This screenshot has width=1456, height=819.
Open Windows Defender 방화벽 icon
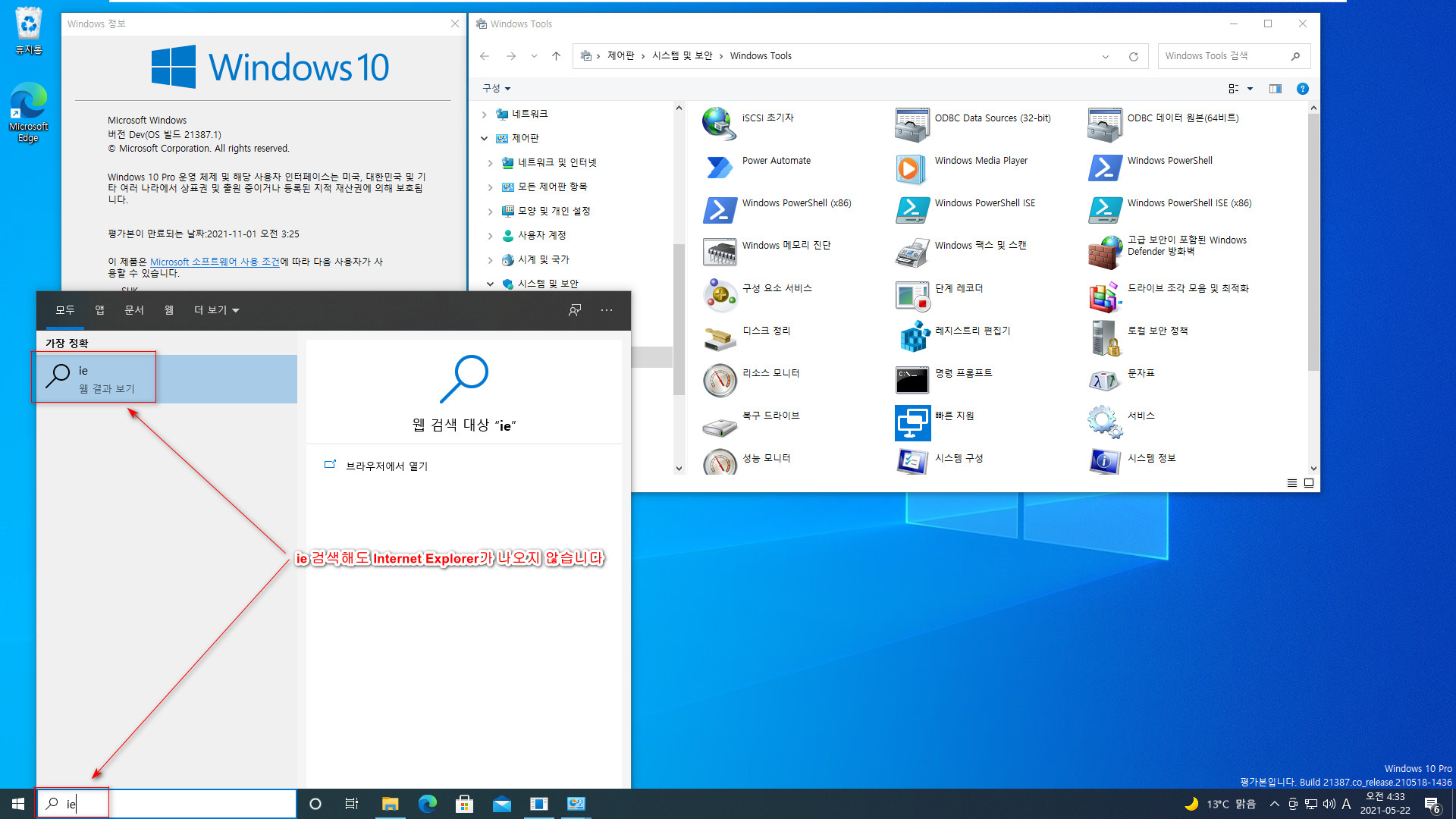click(x=1104, y=252)
